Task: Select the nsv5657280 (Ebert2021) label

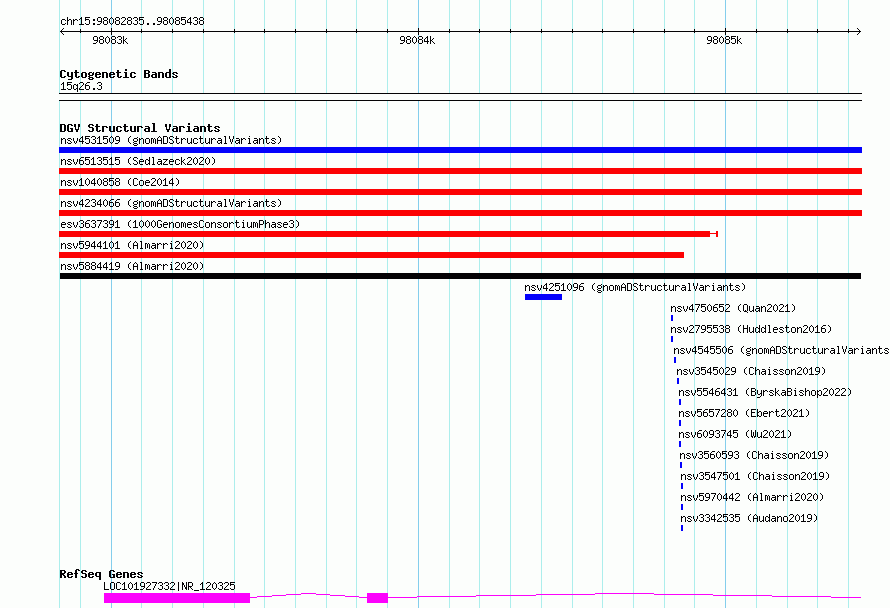Action: [x=744, y=413]
